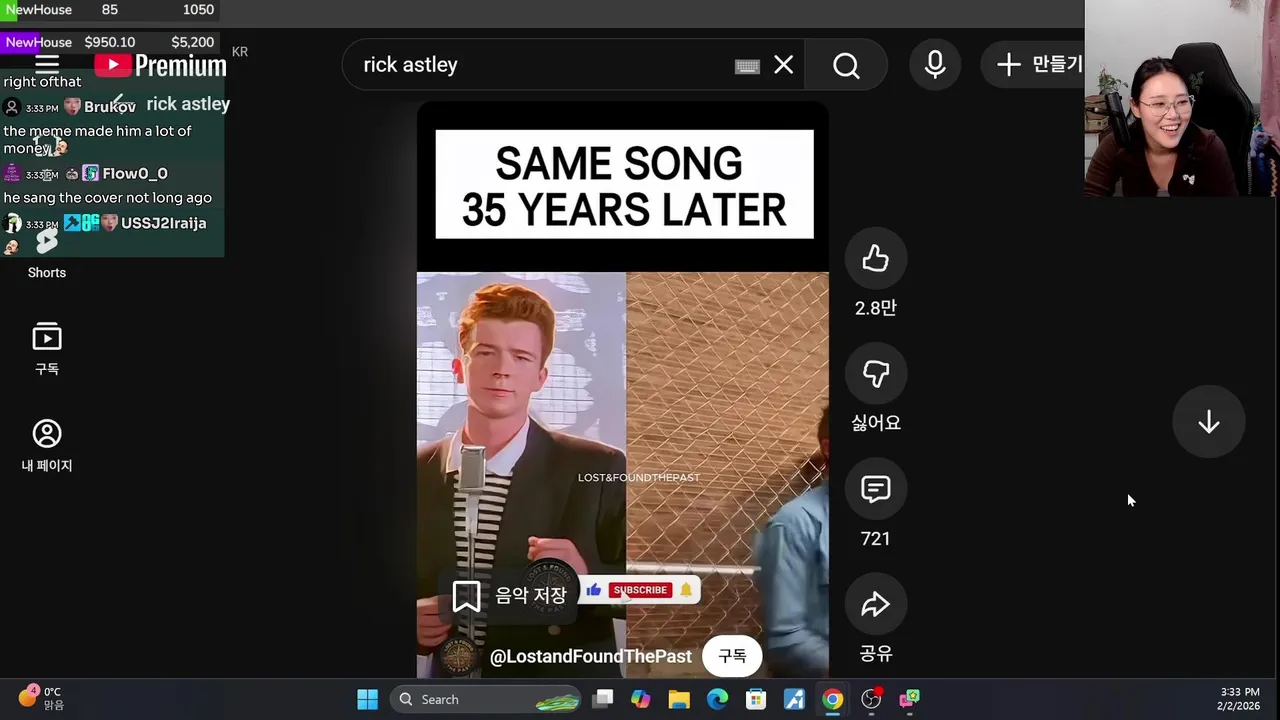Clear the search box with the X
The image size is (1280, 720).
tap(783, 65)
